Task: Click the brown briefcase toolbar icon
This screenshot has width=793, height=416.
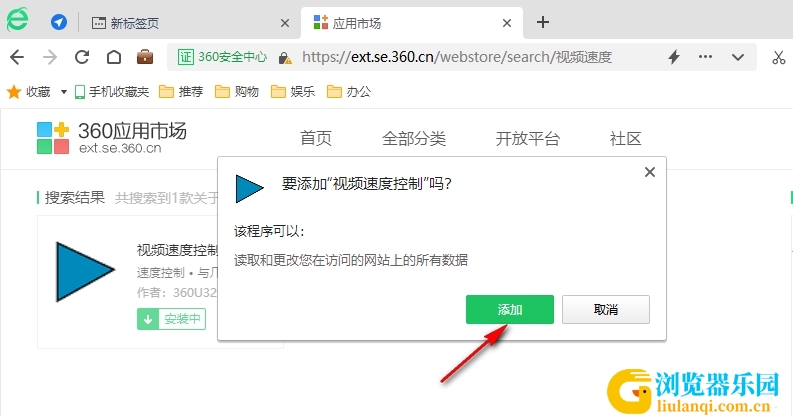Action: [145, 57]
